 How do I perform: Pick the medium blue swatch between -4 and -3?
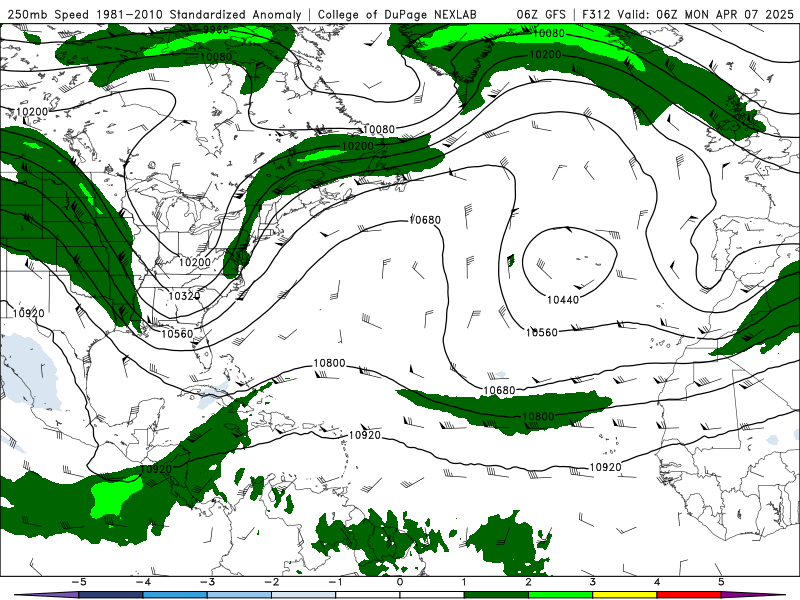(x=175, y=595)
